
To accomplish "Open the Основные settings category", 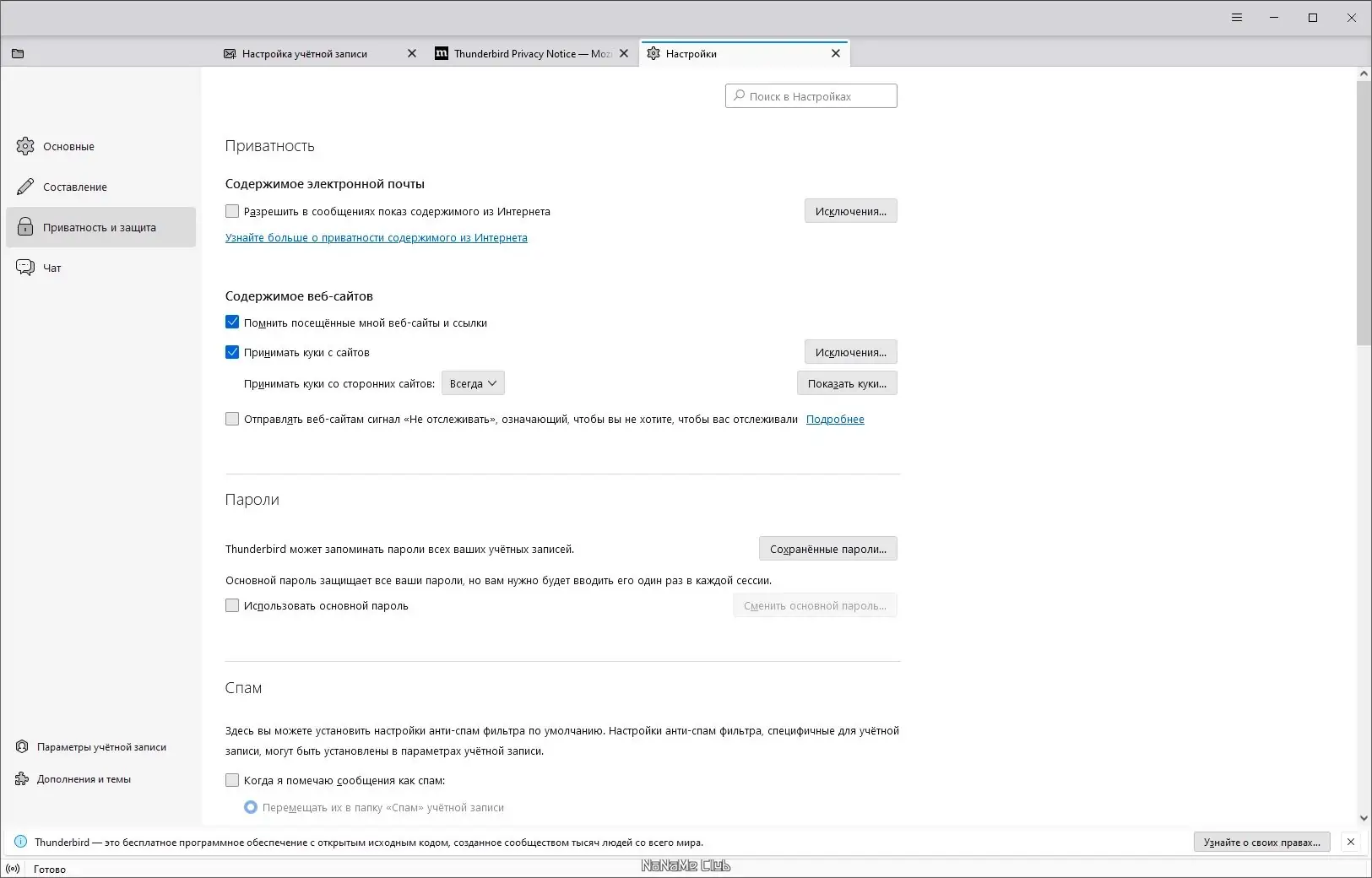I will pos(100,146).
